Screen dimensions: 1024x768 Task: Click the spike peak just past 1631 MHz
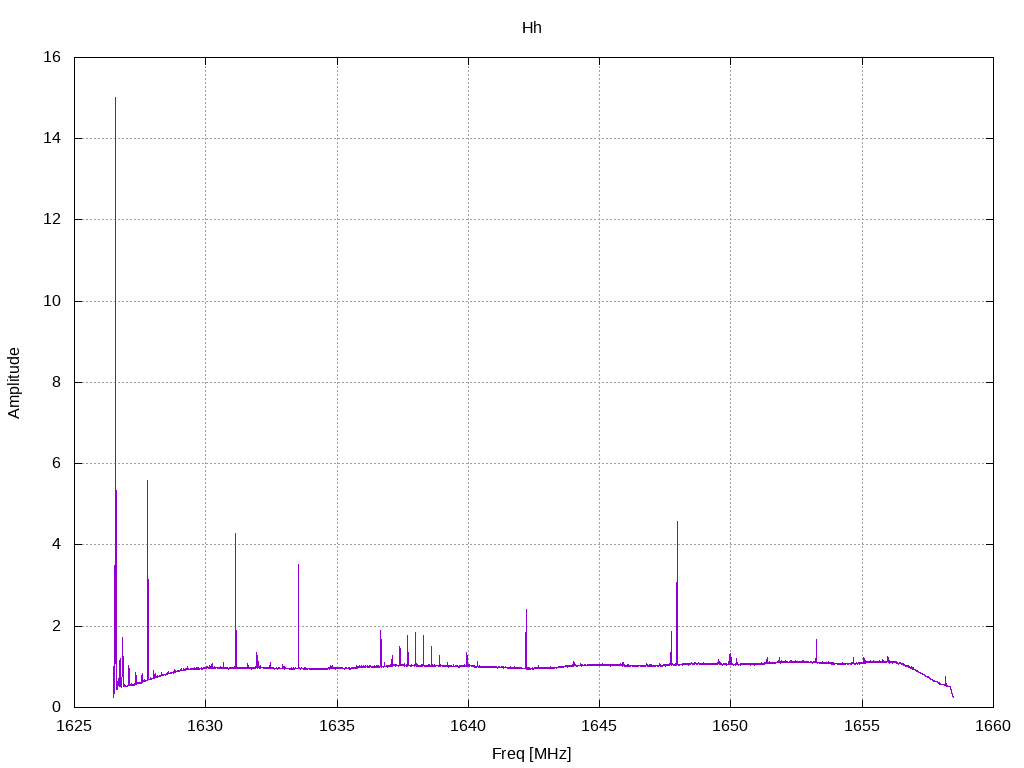point(236,534)
